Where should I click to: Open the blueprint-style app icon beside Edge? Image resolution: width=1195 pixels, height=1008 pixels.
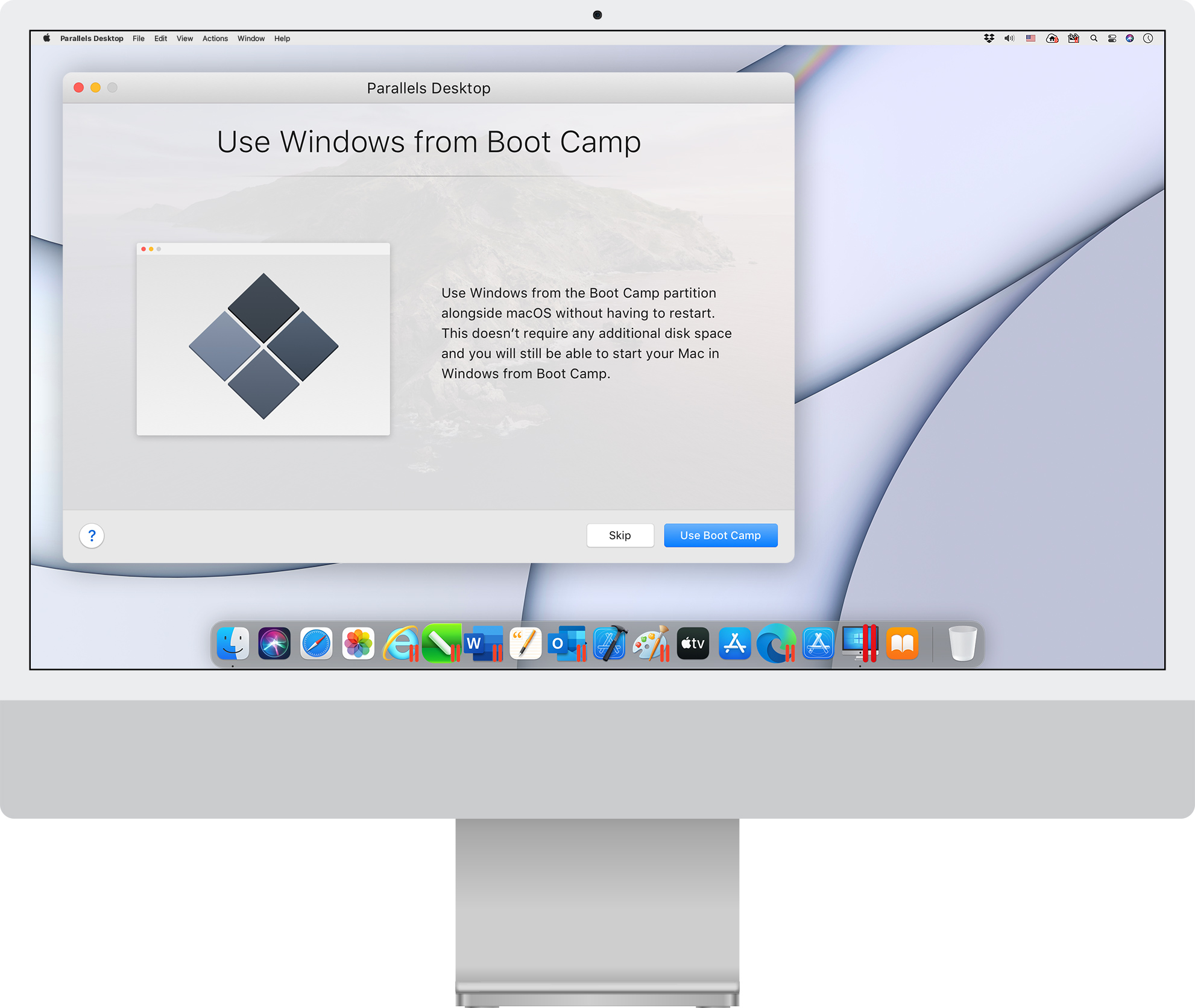[818, 643]
